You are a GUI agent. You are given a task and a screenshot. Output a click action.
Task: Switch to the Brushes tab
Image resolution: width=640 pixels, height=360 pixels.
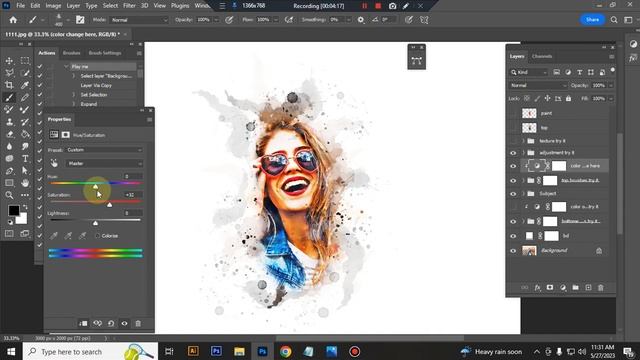[71, 53]
